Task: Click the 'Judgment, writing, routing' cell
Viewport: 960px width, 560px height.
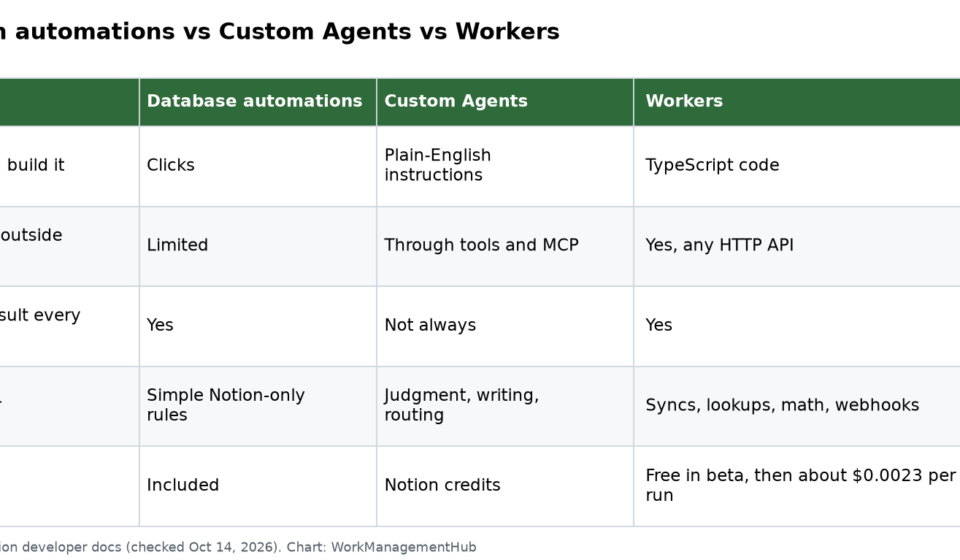Action: click(x=505, y=406)
